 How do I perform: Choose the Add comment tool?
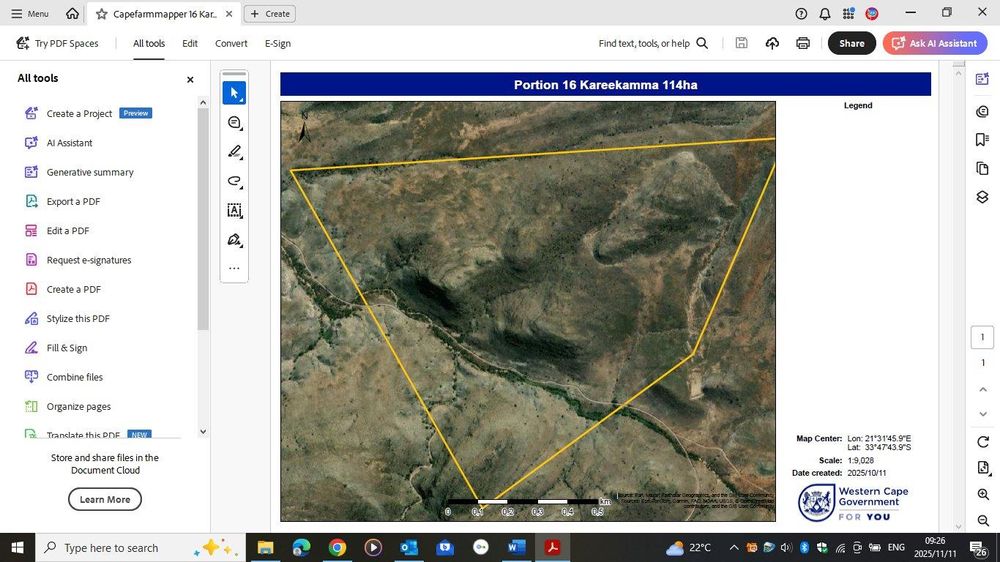234,123
